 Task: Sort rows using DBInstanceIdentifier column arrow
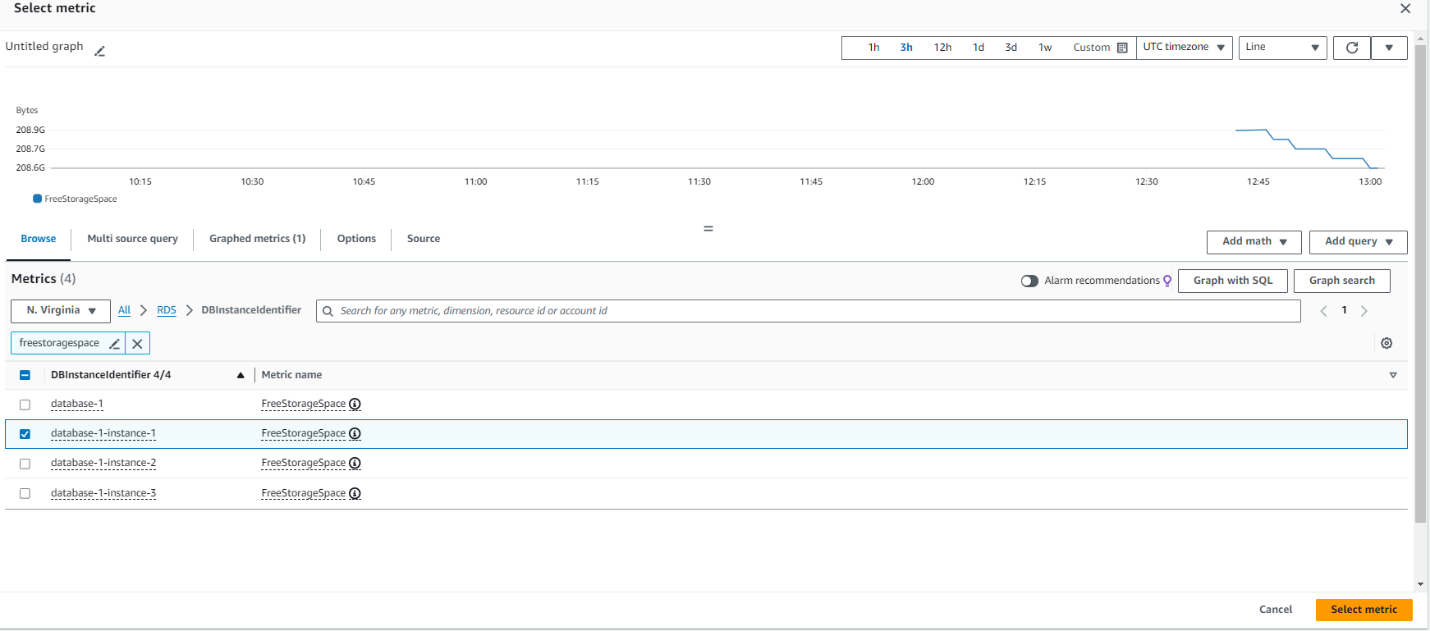coord(240,374)
